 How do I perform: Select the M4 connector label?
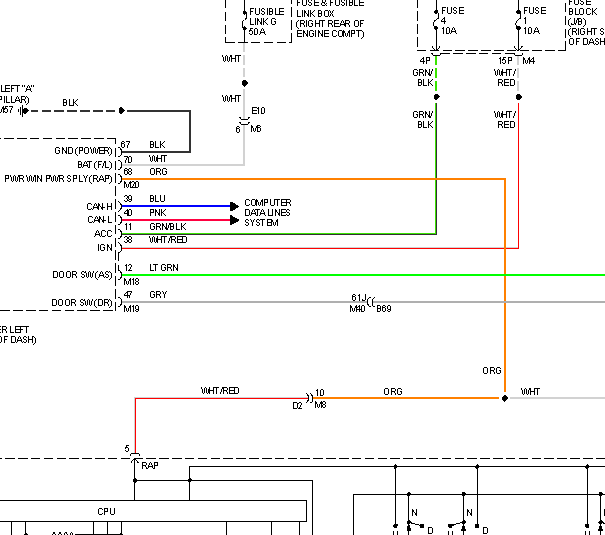[x=529, y=61]
